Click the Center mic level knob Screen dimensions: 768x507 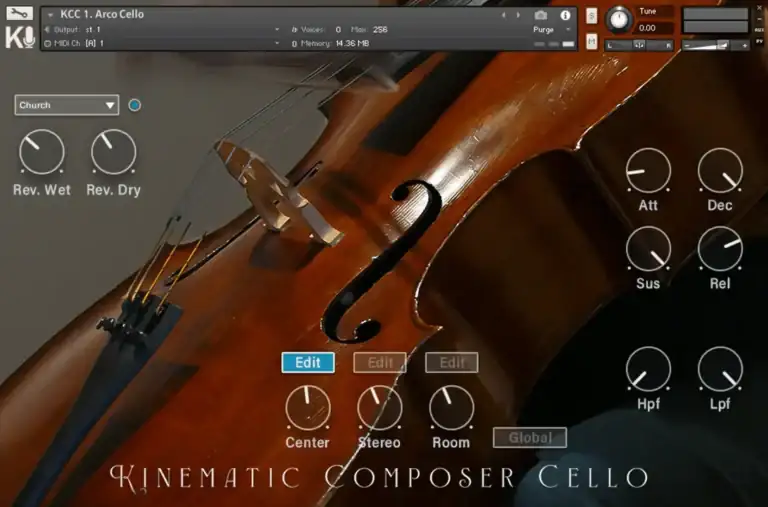(308, 408)
